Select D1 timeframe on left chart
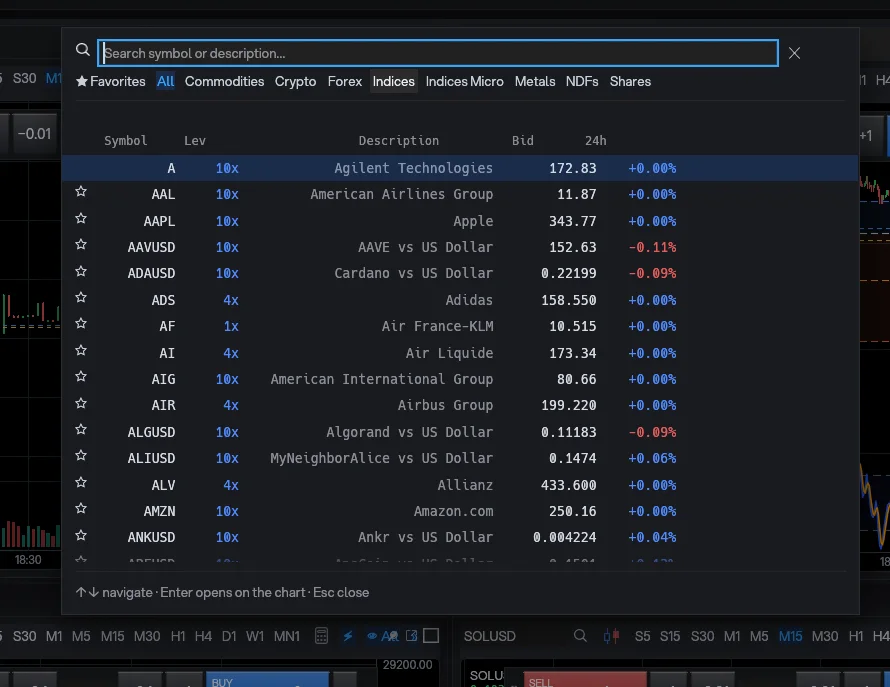Screen dimensions: 890x687 [x=229, y=636]
